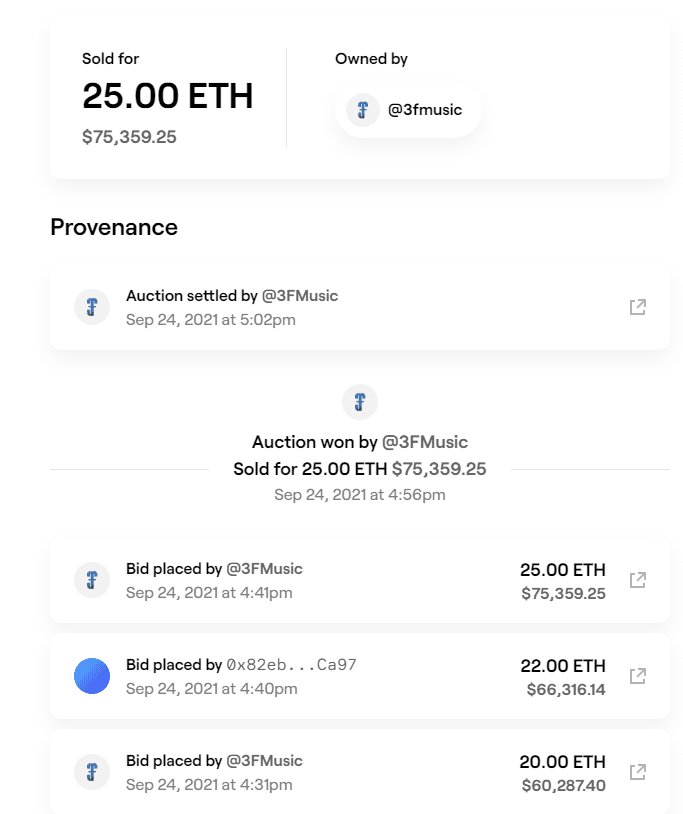Image resolution: width=683 pixels, height=814 pixels.
Task: Open external link for Auction settled entry
Action: click(637, 307)
